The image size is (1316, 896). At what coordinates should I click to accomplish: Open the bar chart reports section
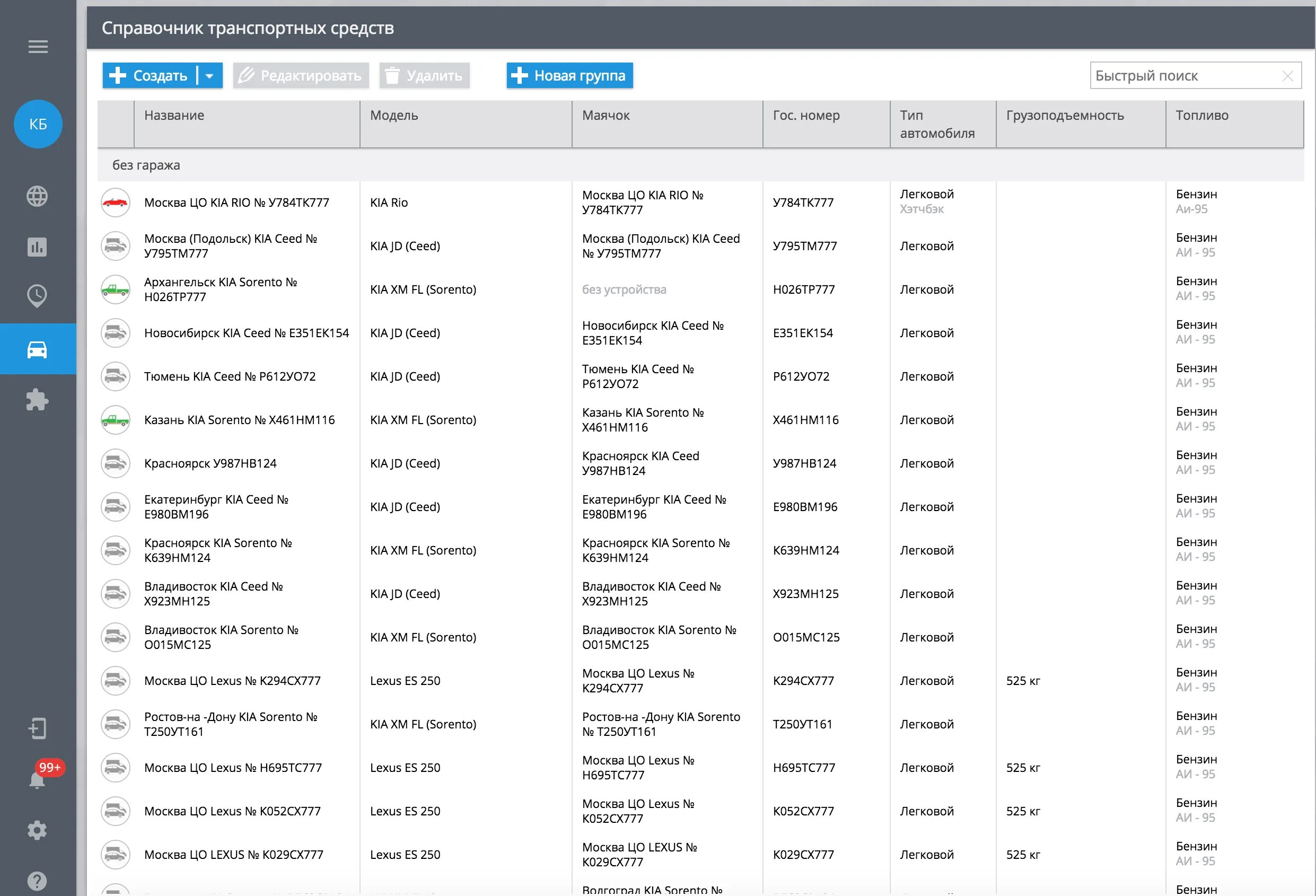37,247
